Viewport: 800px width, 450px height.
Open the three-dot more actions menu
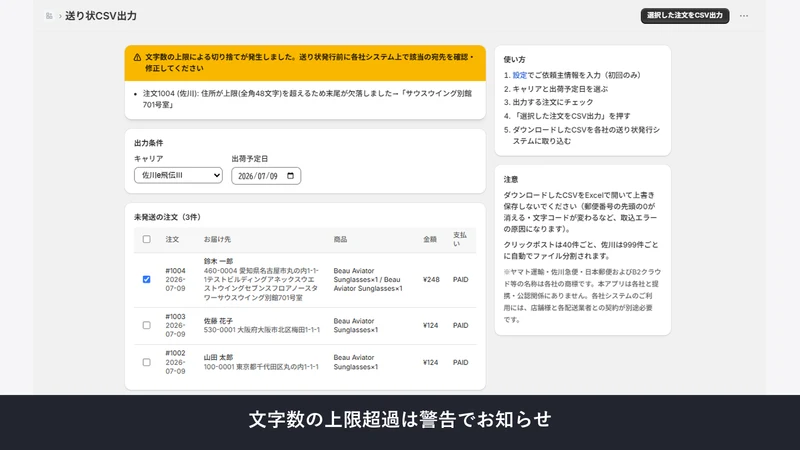pos(744,16)
